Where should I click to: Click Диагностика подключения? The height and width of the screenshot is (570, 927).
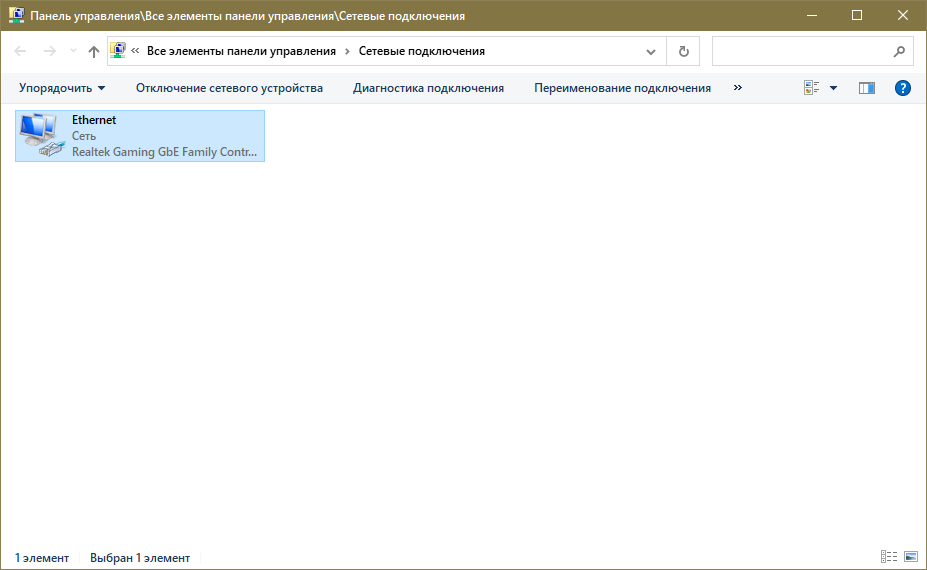428,88
